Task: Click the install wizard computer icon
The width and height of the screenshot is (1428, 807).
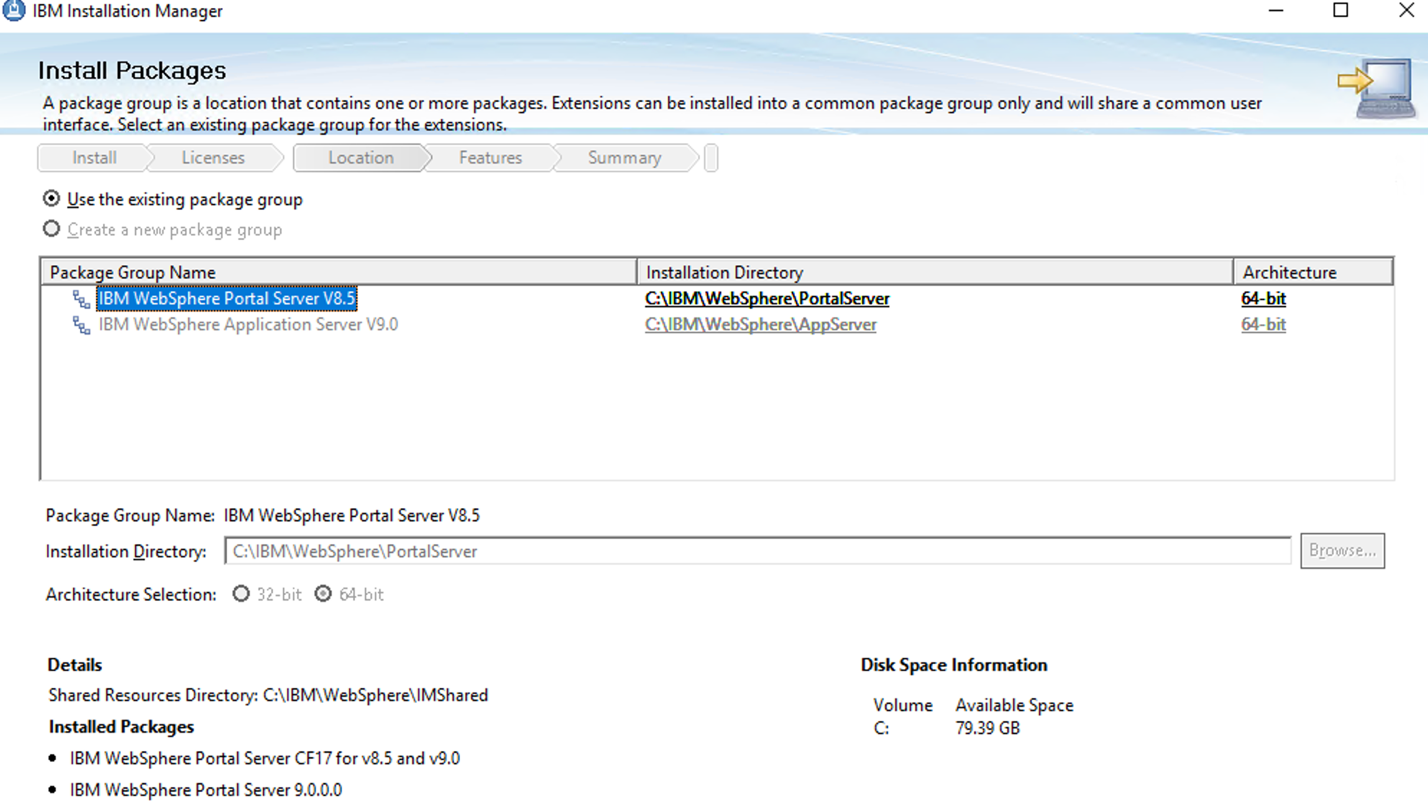Action: 1378,88
